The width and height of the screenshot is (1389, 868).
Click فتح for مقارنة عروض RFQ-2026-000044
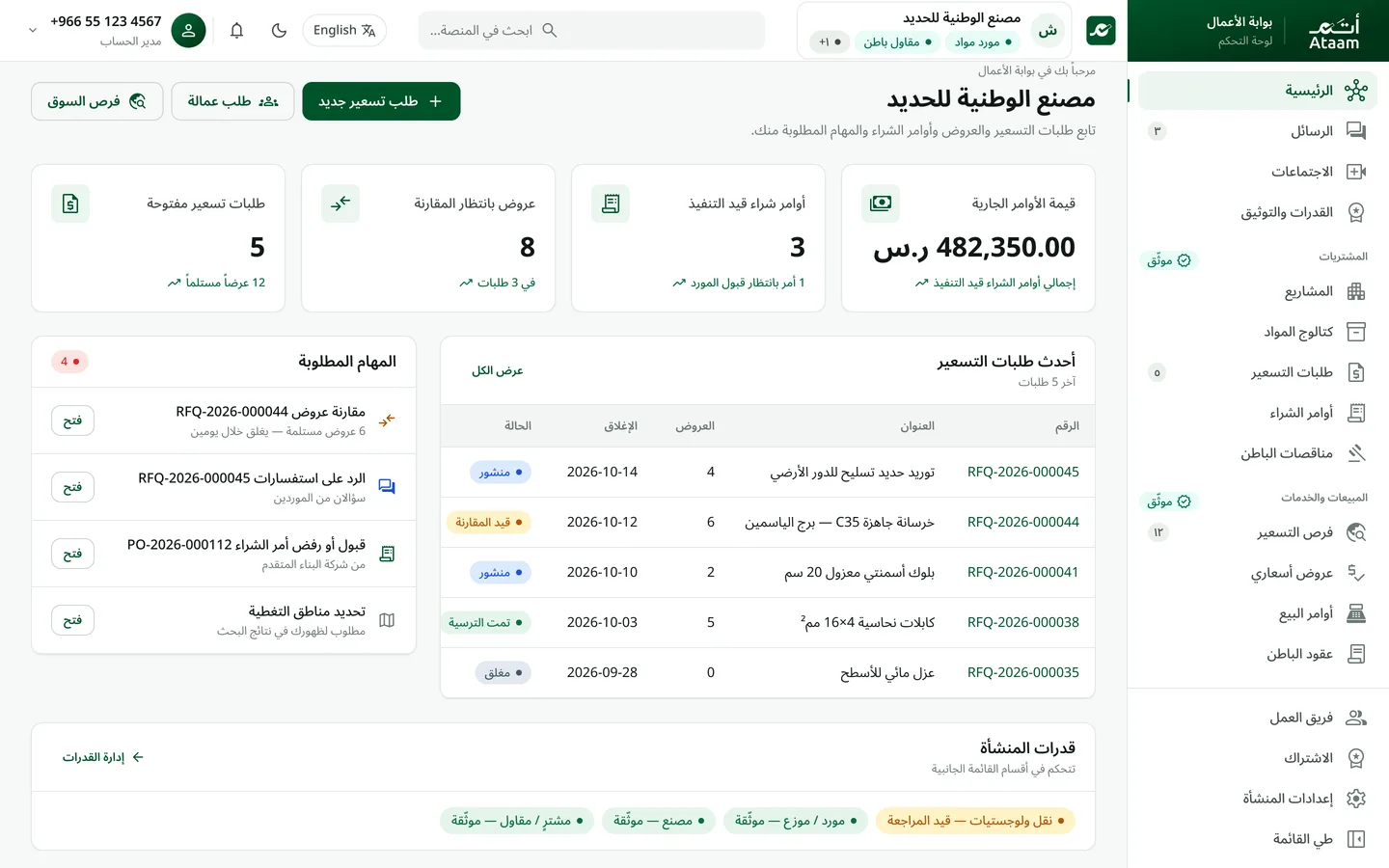[x=72, y=420]
